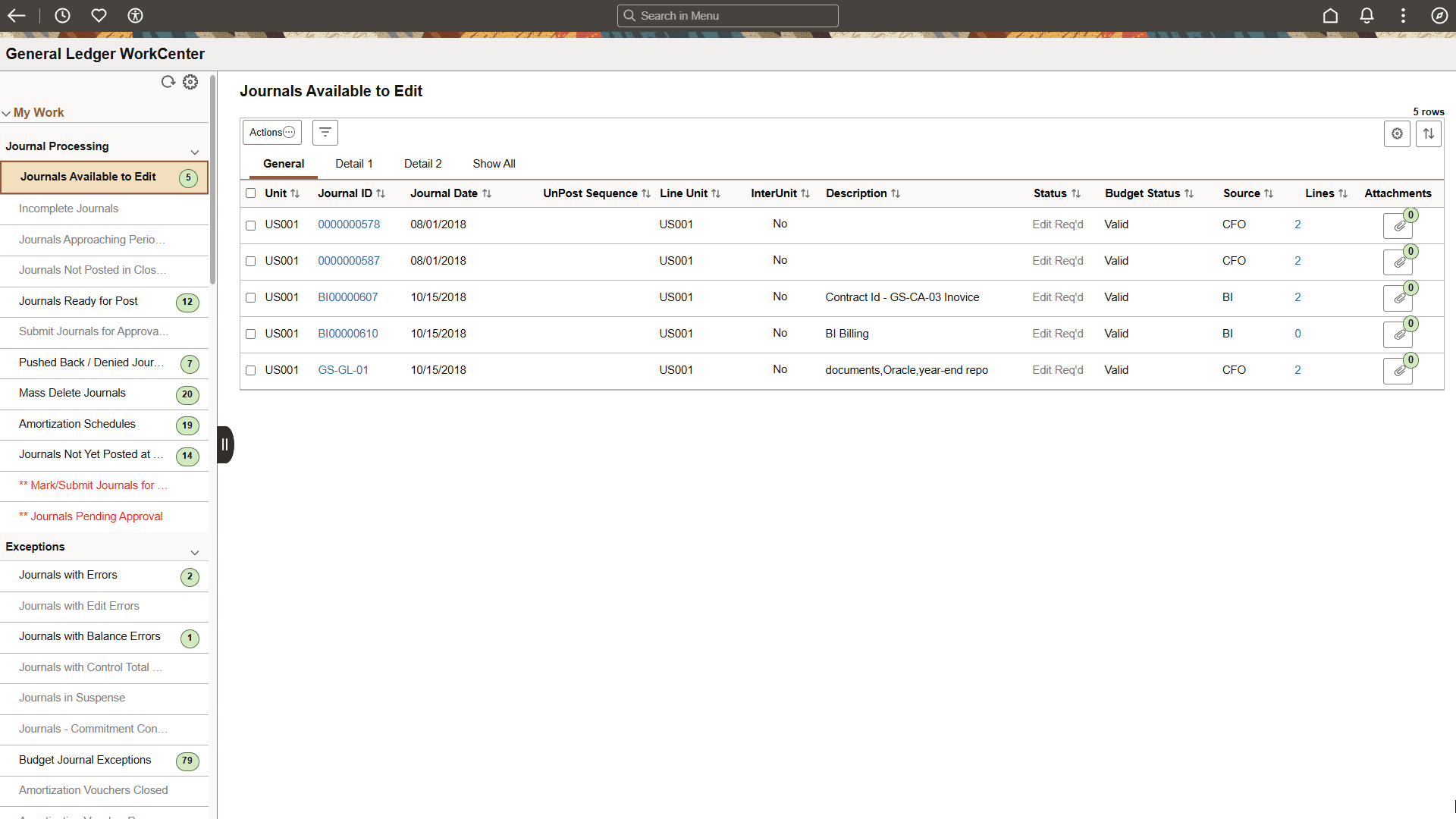
Task: Open the grid sort icon
Action: coord(1429,133)
